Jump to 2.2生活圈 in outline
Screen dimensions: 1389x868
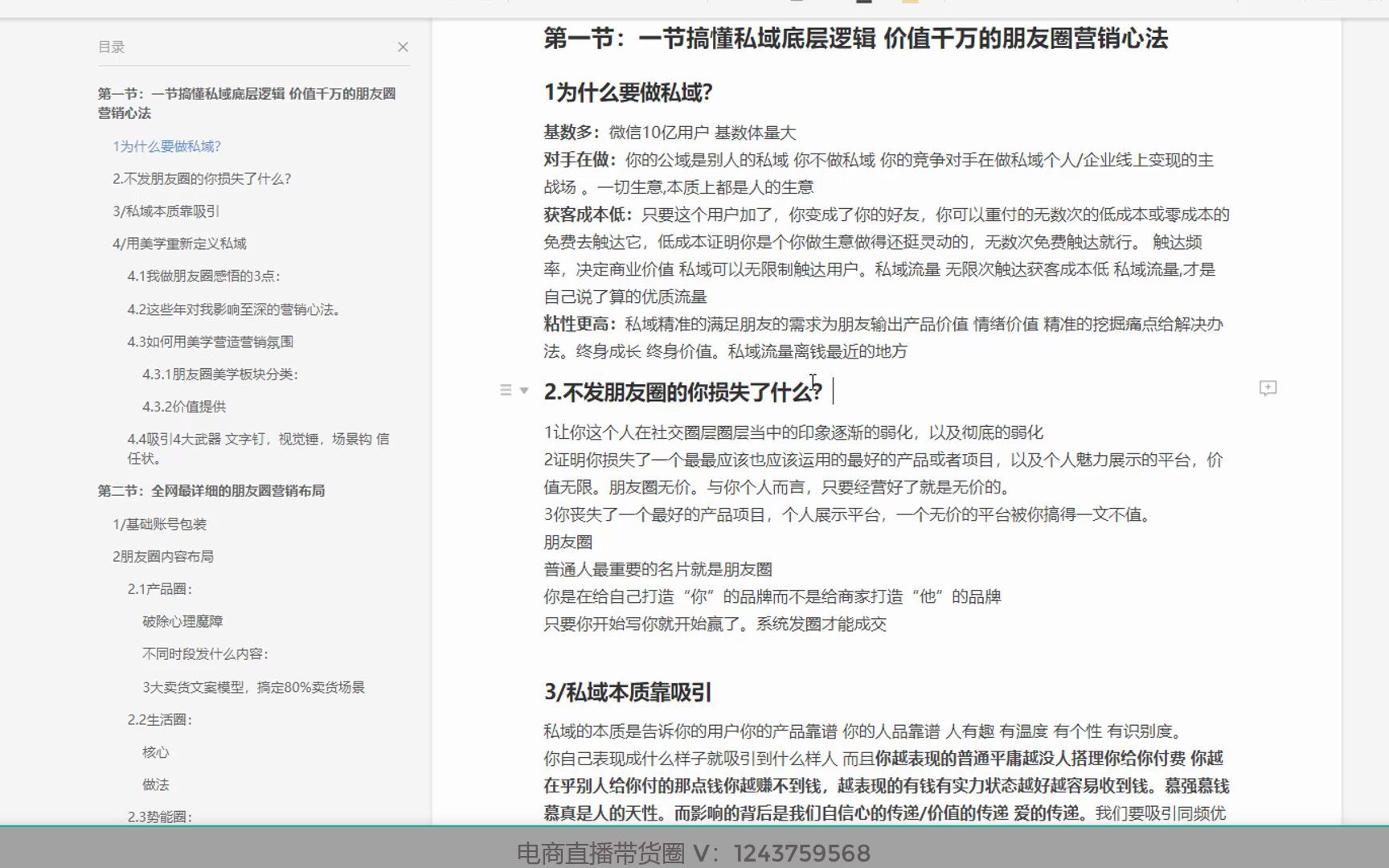point(159,720)
